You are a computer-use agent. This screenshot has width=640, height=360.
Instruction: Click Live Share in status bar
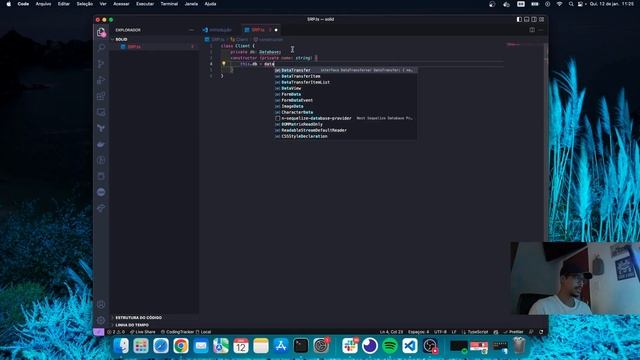[x=143, y=332]
